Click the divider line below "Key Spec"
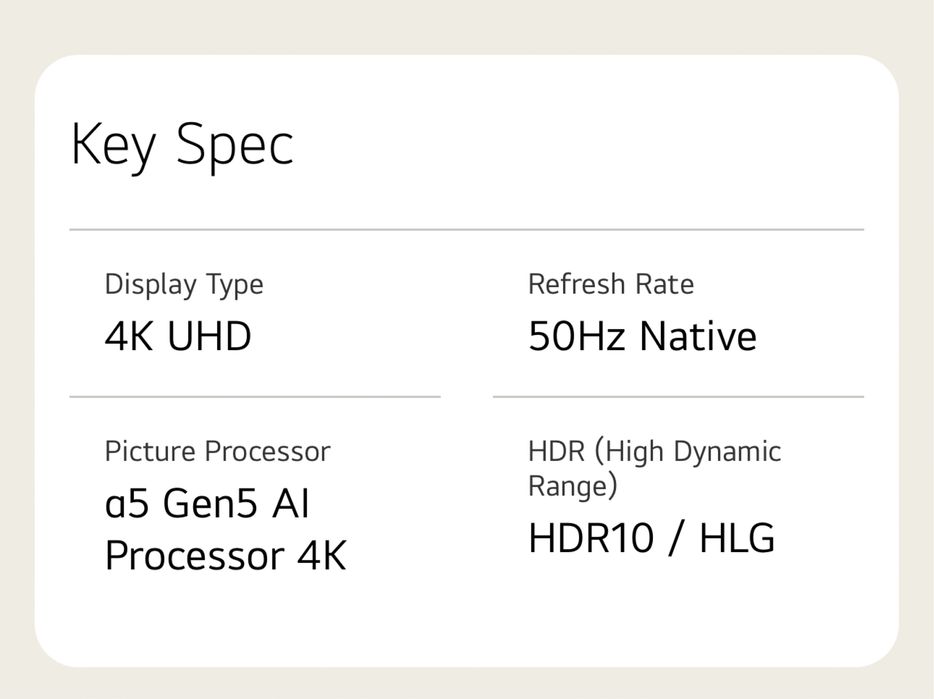 point(466,230)
